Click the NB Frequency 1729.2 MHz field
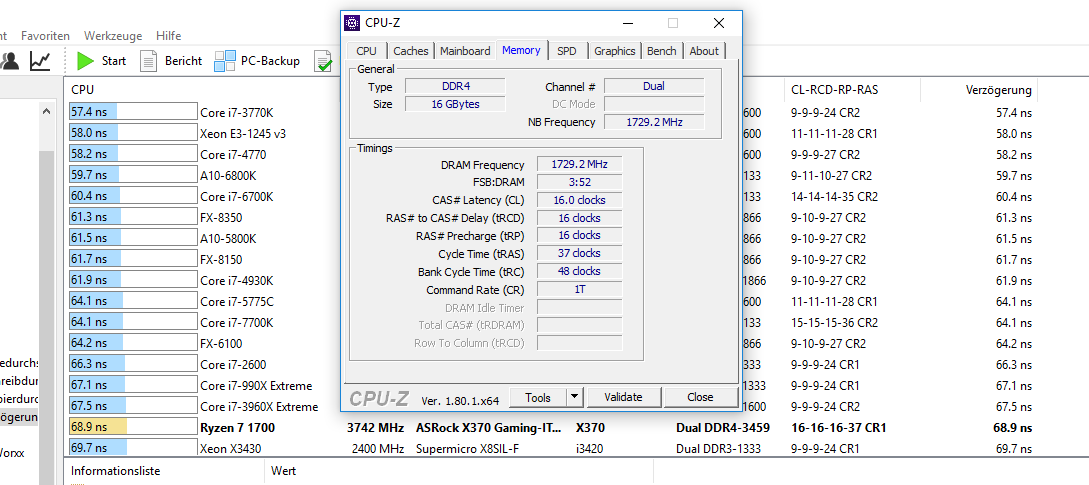The width and height of the screenshot is (1089, 485). tap(654, 122)
